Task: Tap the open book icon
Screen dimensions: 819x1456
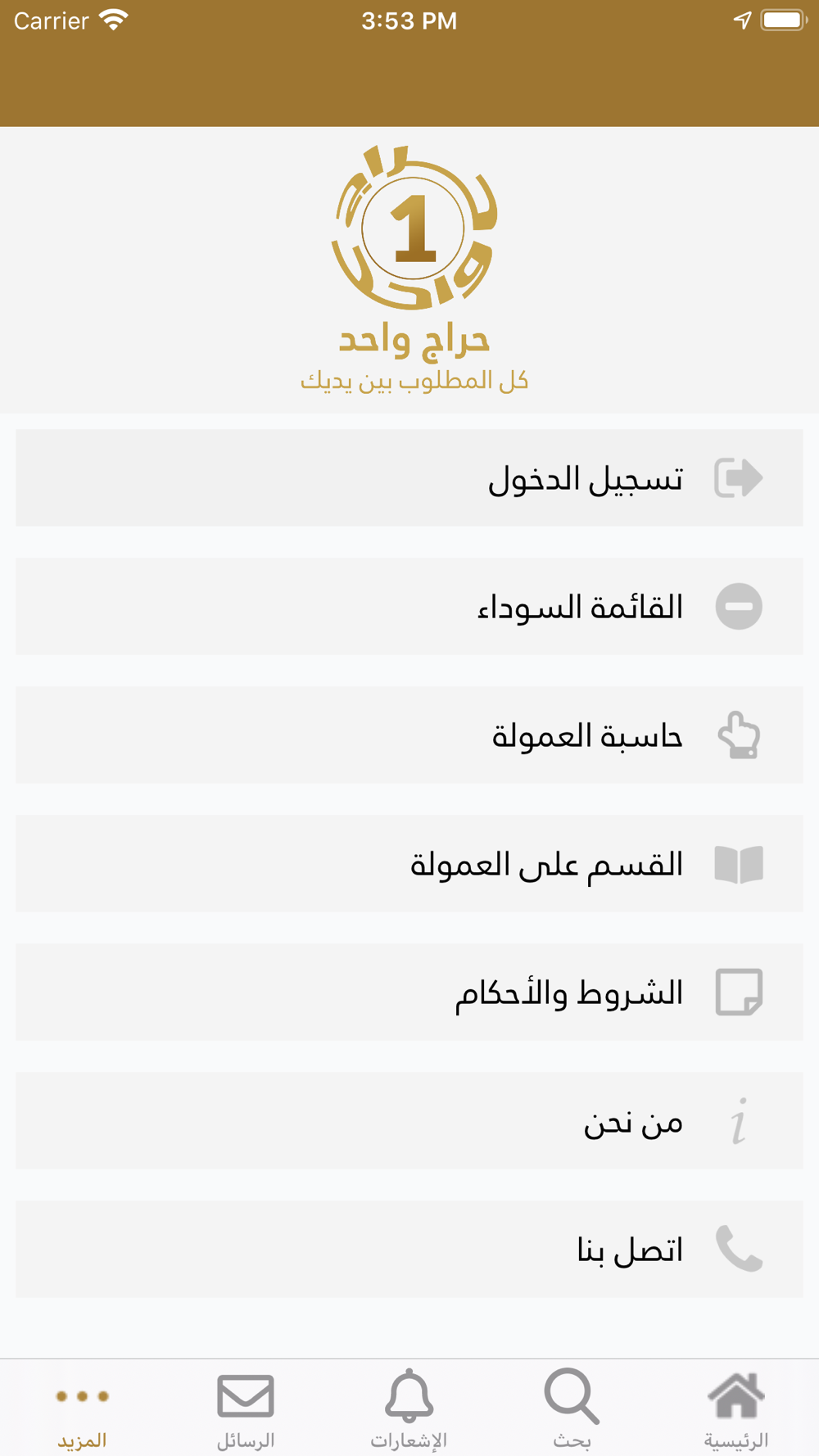Action: [x=739, y=864]
